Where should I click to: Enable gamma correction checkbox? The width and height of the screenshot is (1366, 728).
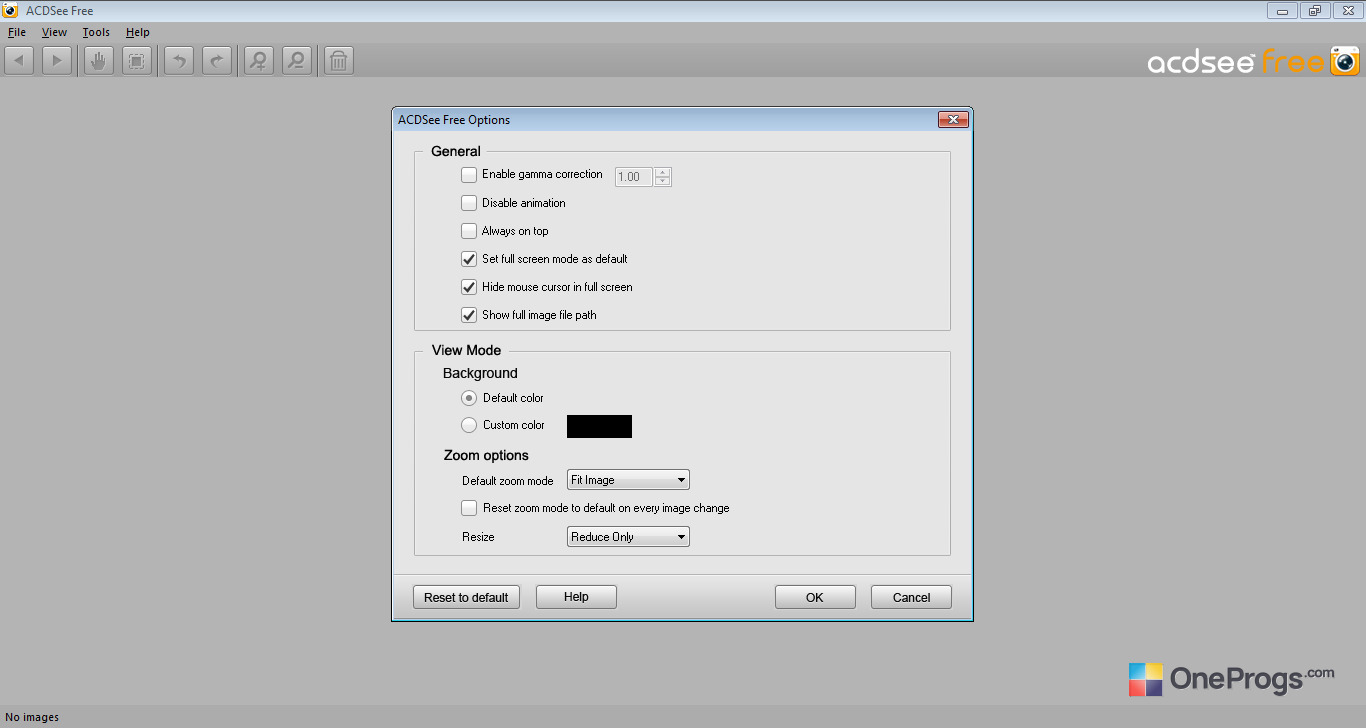pos(469,175)
